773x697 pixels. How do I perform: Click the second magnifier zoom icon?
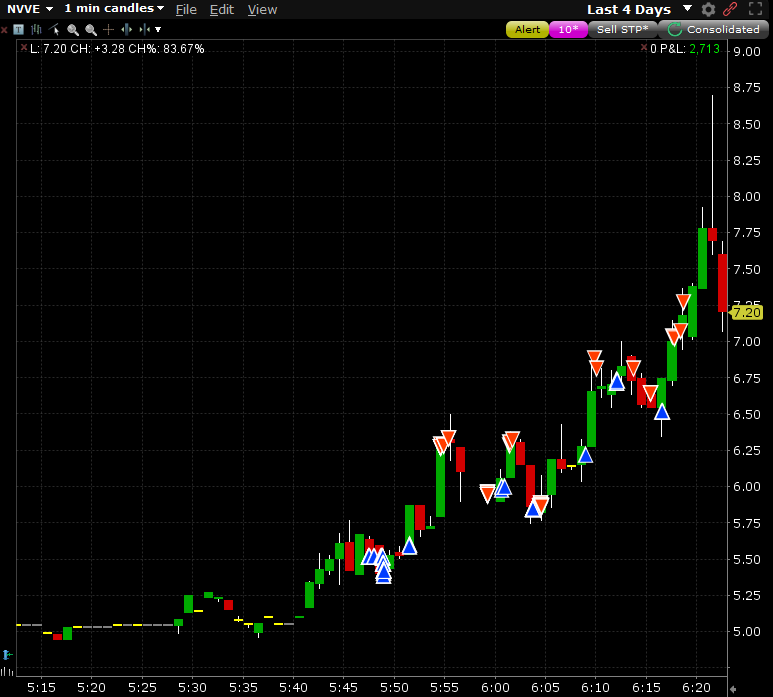(91, 30)
